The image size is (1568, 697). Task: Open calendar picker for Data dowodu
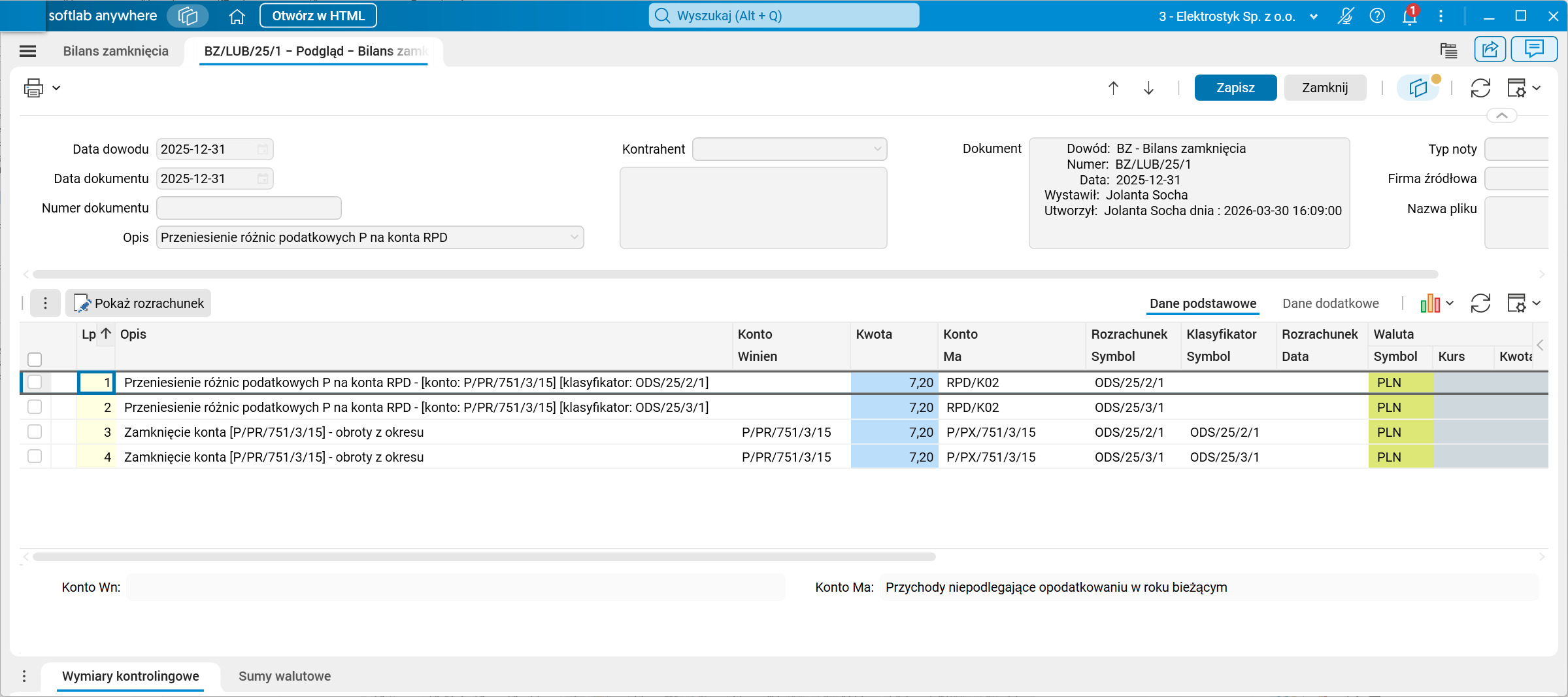(x=263, y=149)
